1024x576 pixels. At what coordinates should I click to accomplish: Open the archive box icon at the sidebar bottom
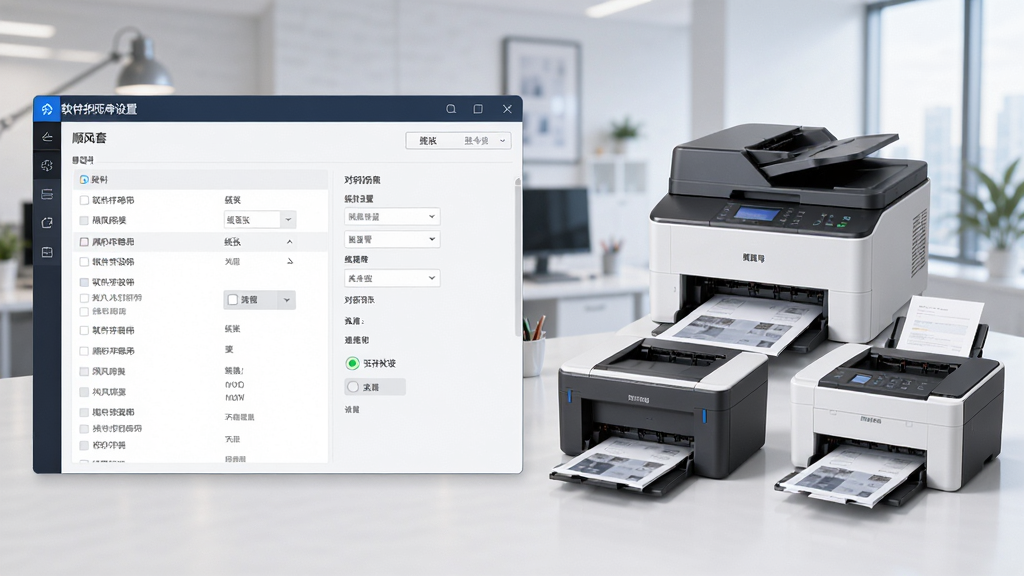[47, 251]
